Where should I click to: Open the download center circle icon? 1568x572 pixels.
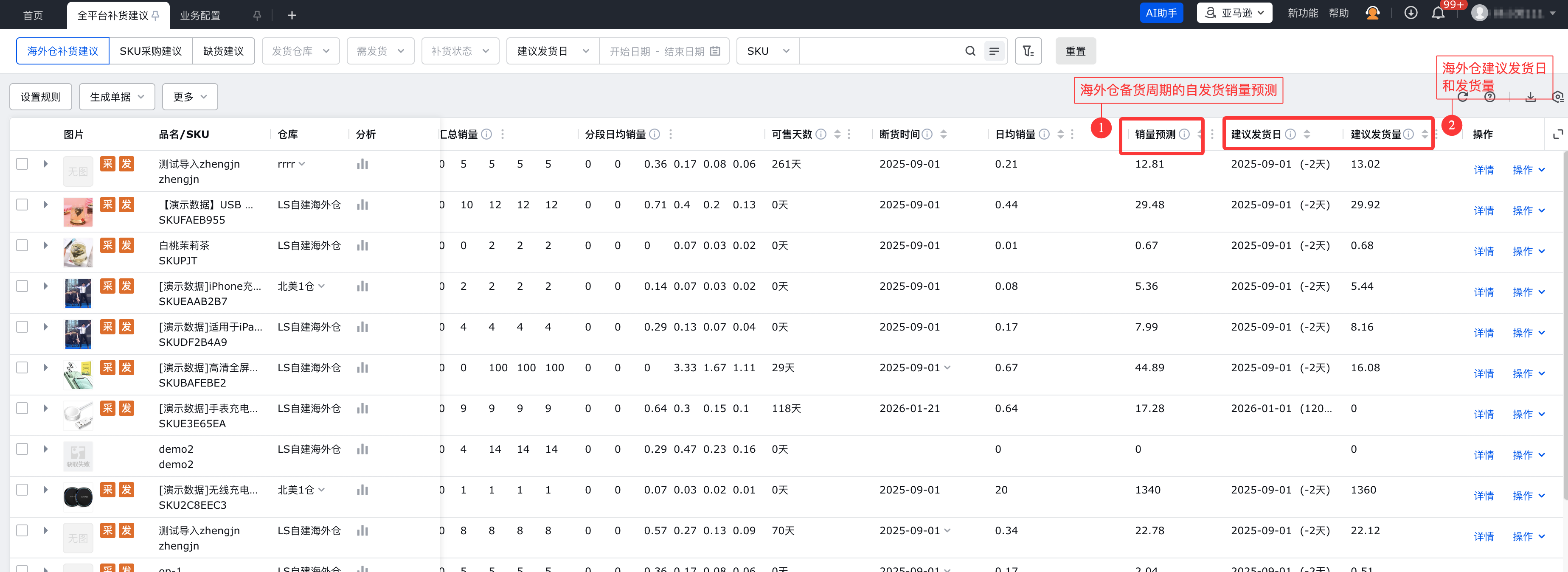pos(1411,14)
